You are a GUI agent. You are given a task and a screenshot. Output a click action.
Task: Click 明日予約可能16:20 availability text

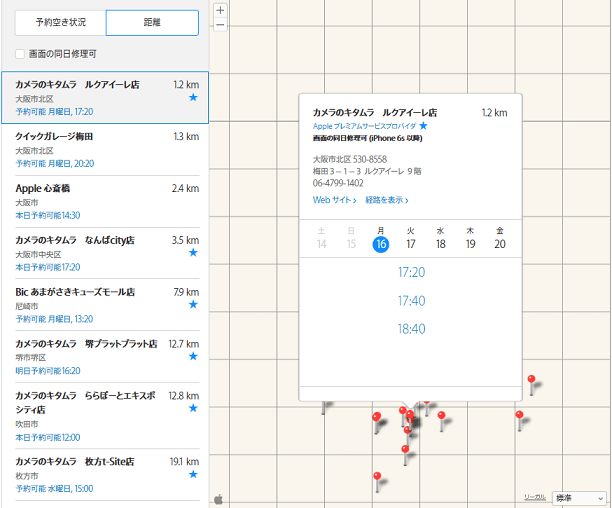(x=48, y=371)
